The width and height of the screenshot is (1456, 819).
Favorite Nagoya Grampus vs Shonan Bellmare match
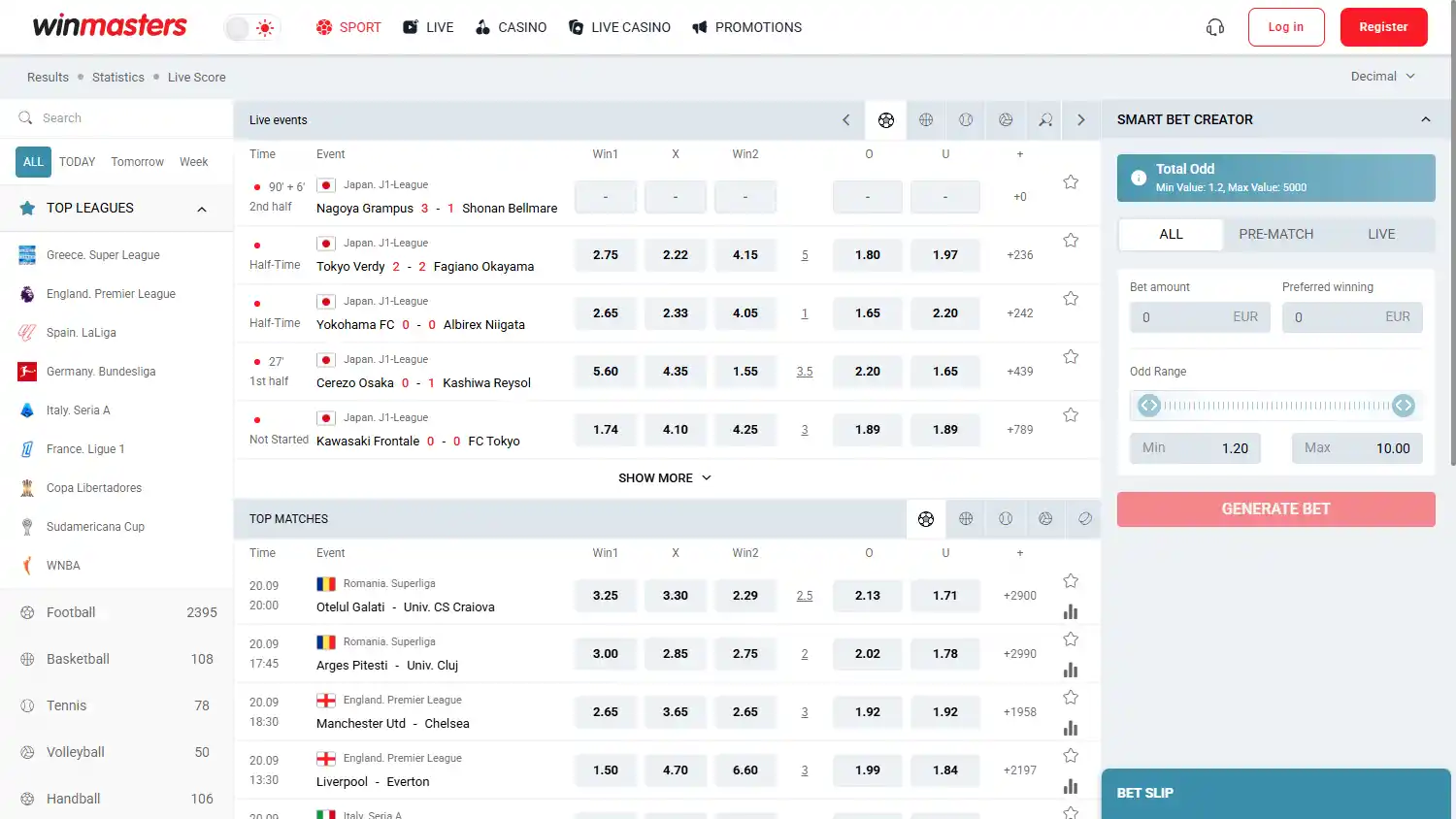1071,182
